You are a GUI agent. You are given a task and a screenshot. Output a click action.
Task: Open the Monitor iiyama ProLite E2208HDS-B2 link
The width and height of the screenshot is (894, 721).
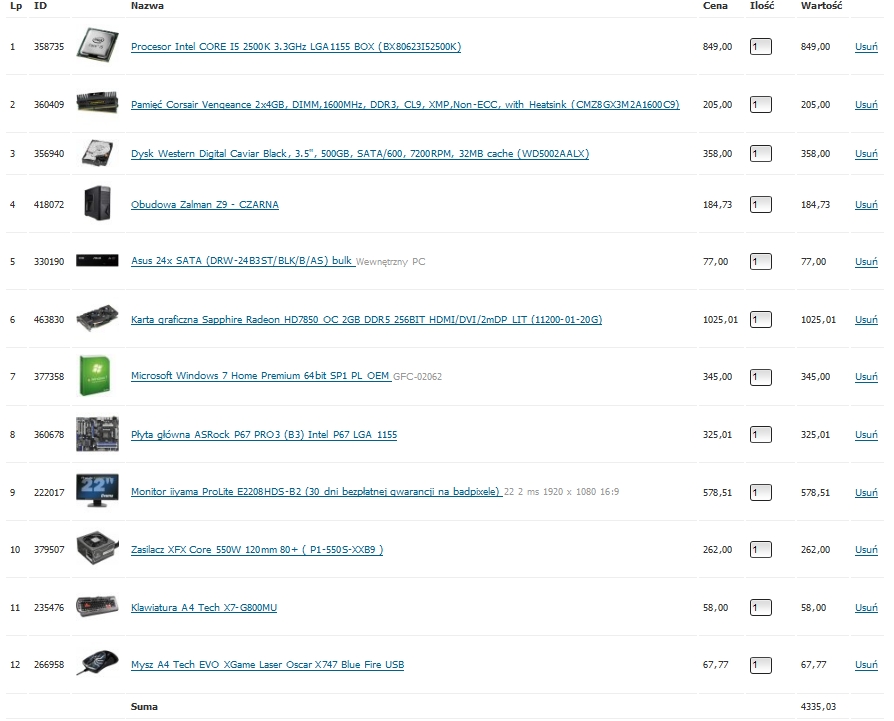[316, 492]
